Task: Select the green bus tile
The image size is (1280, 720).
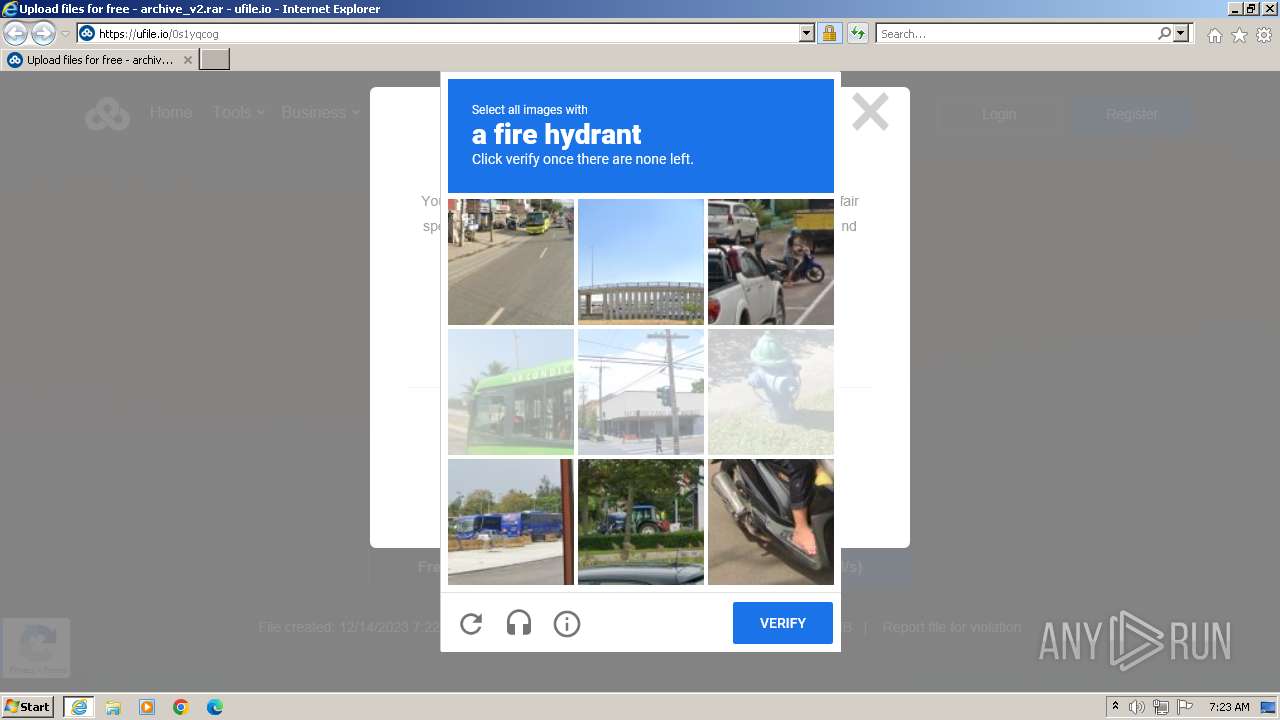Action: click(x=511, y=392)
